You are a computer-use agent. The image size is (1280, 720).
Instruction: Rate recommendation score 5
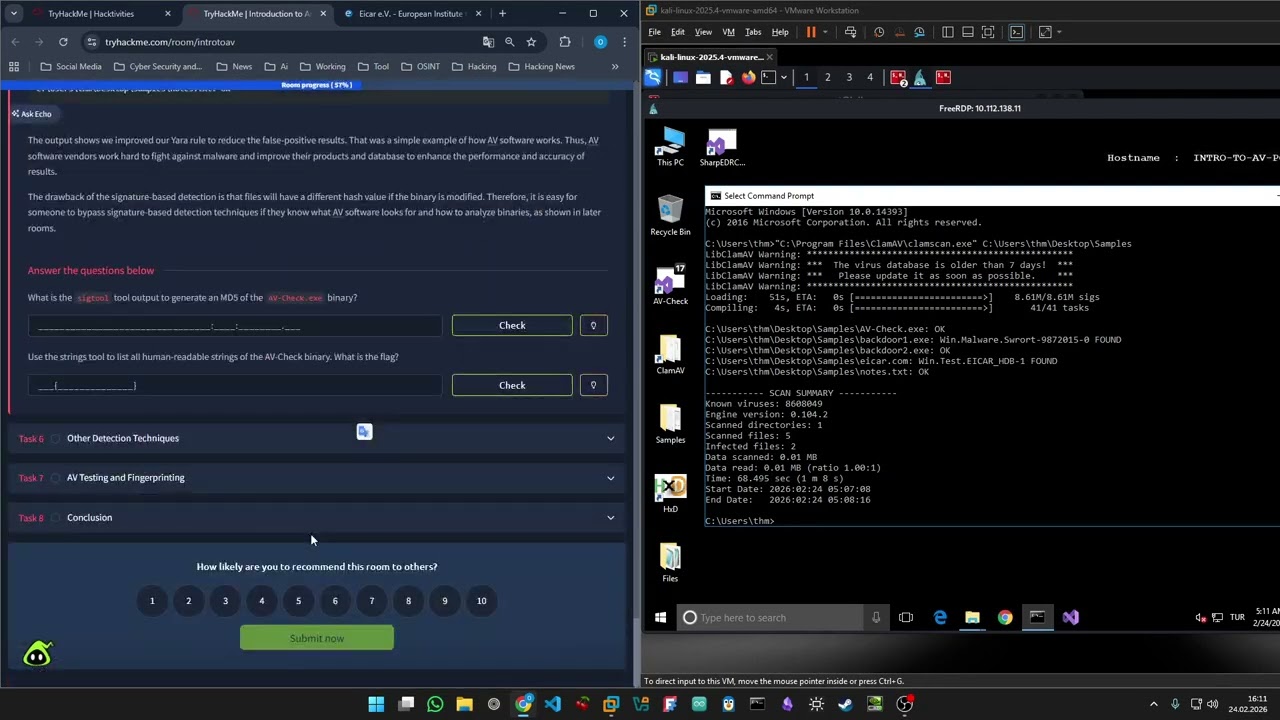[298, 601]
